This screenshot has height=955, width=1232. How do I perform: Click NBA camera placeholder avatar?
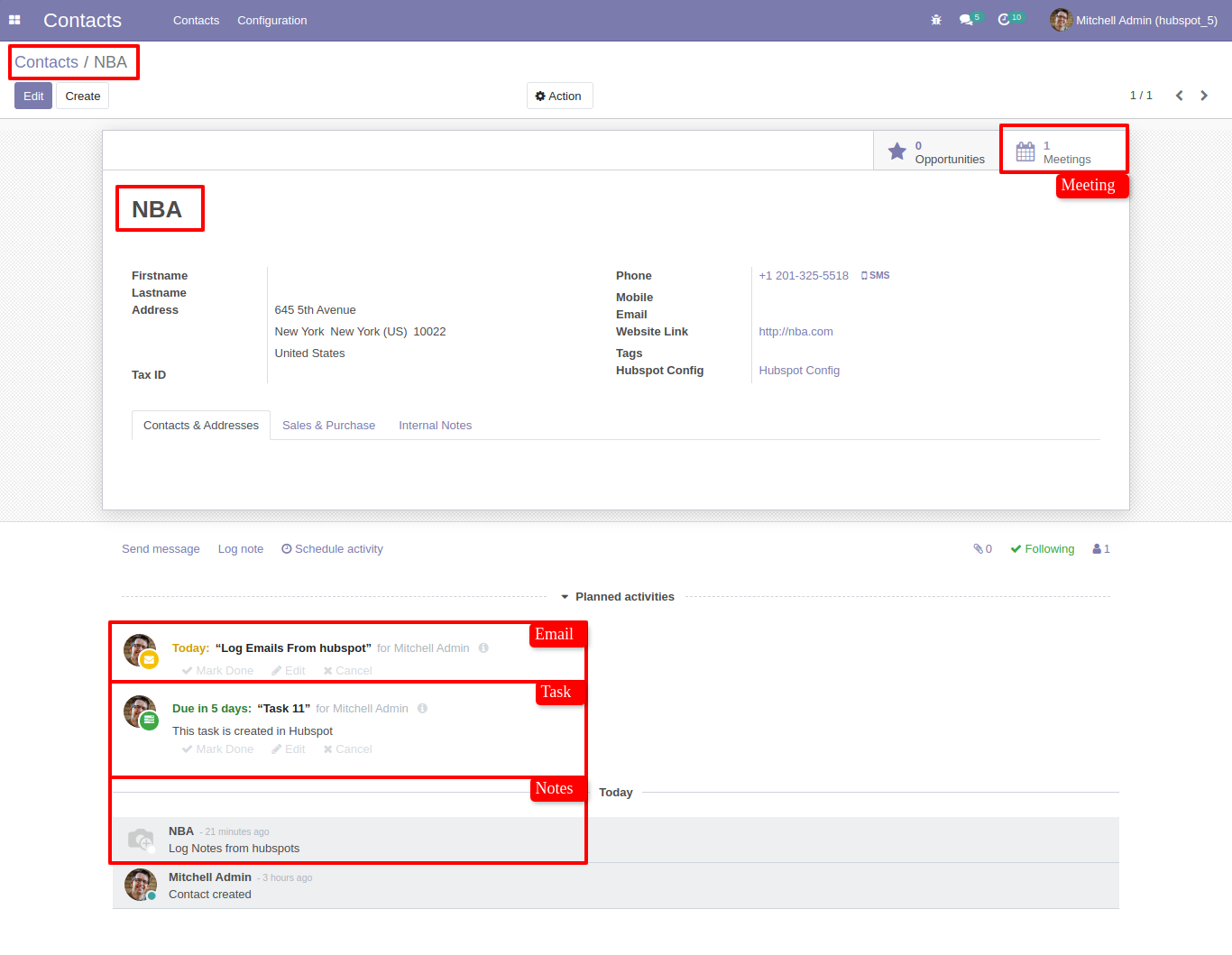pos(141,840)
